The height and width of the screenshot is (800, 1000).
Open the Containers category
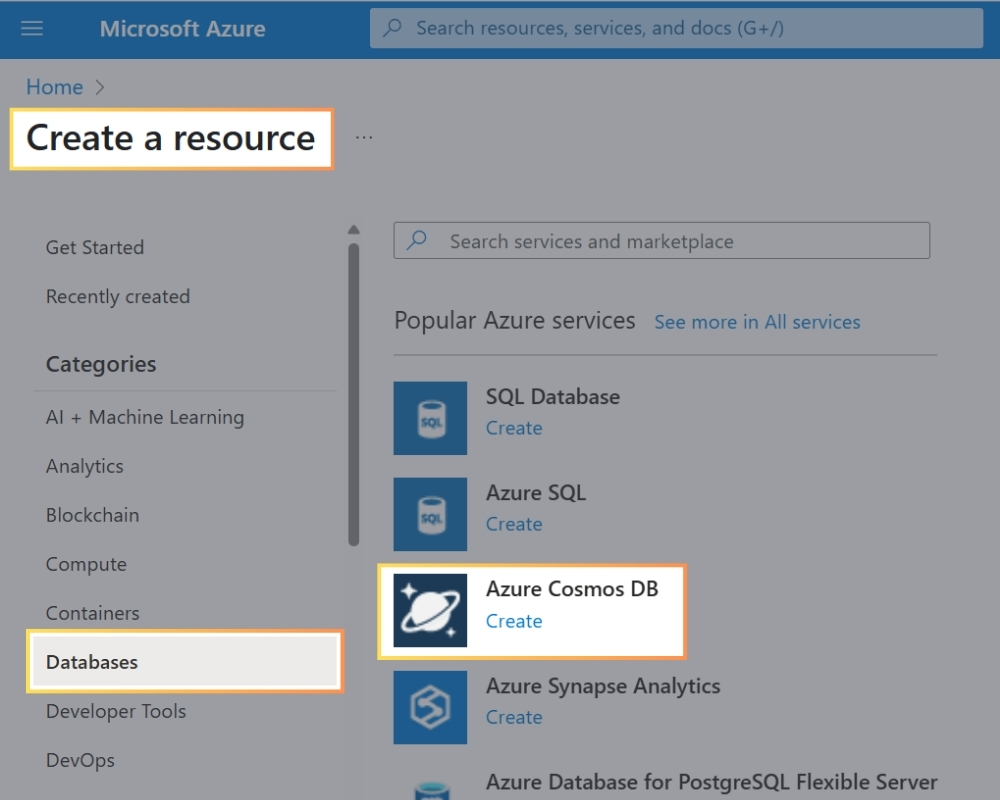(x=92, y=613)
